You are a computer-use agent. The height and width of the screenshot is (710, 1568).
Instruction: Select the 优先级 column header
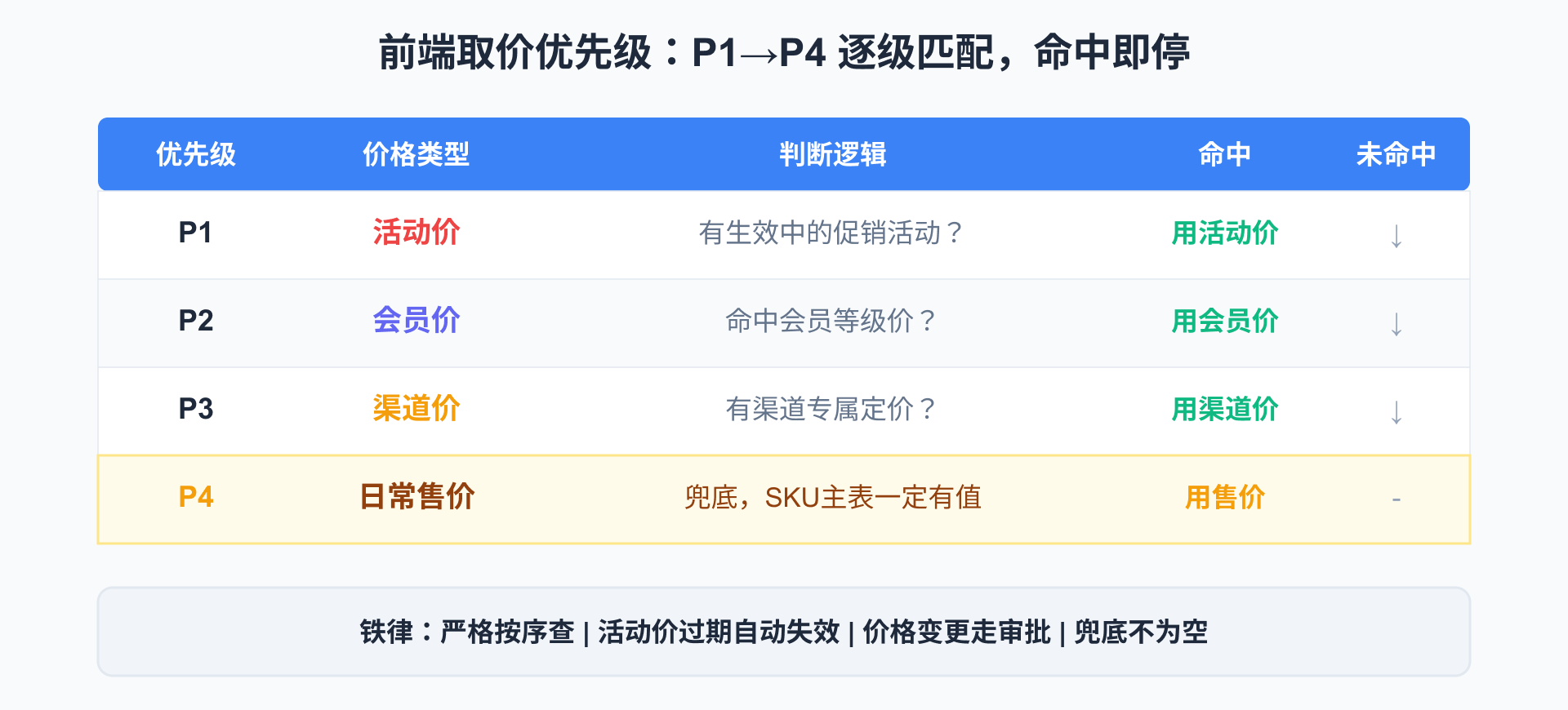click(x=196, y=154)
